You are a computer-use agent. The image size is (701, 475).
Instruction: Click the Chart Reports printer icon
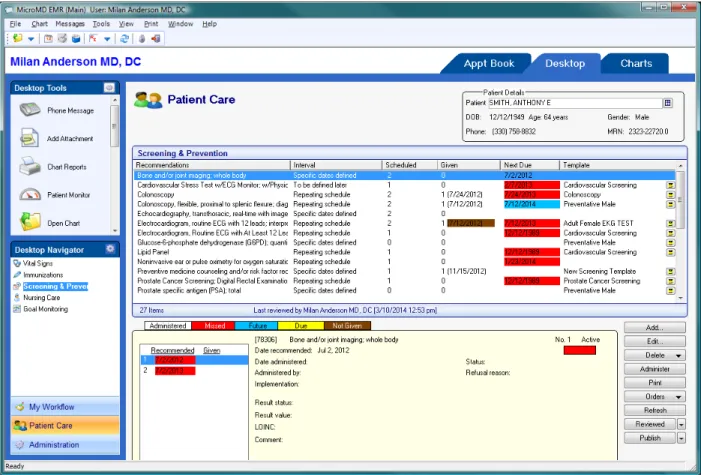pyautogui.click(x=30, y=166)
